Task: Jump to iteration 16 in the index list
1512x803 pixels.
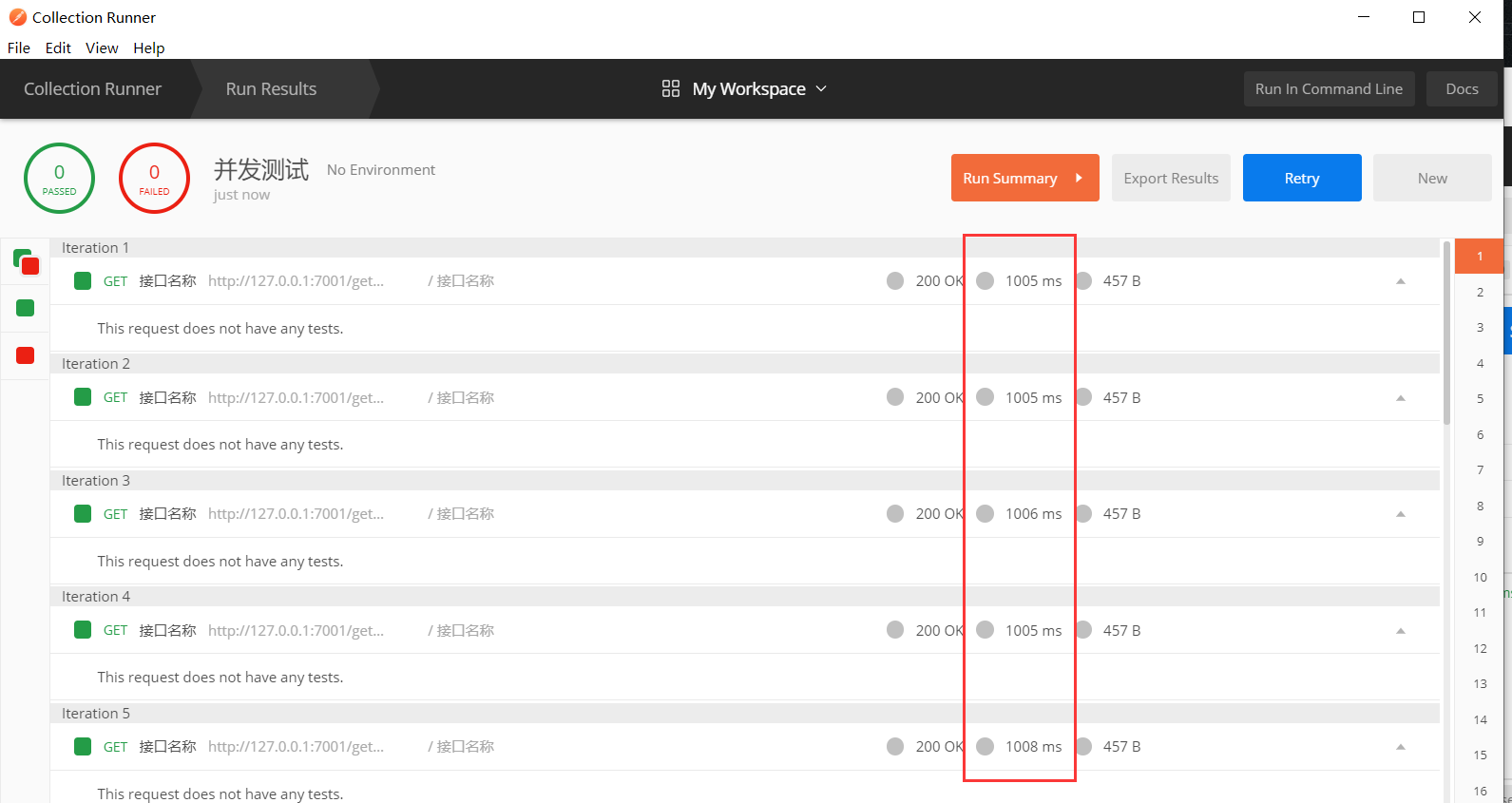Action: 1479,791
